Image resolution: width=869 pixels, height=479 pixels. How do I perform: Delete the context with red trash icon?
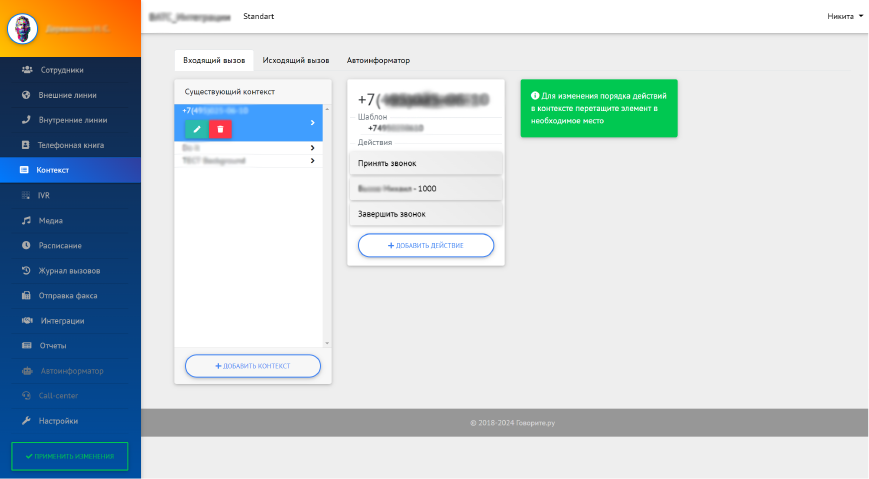coord(220,129)
